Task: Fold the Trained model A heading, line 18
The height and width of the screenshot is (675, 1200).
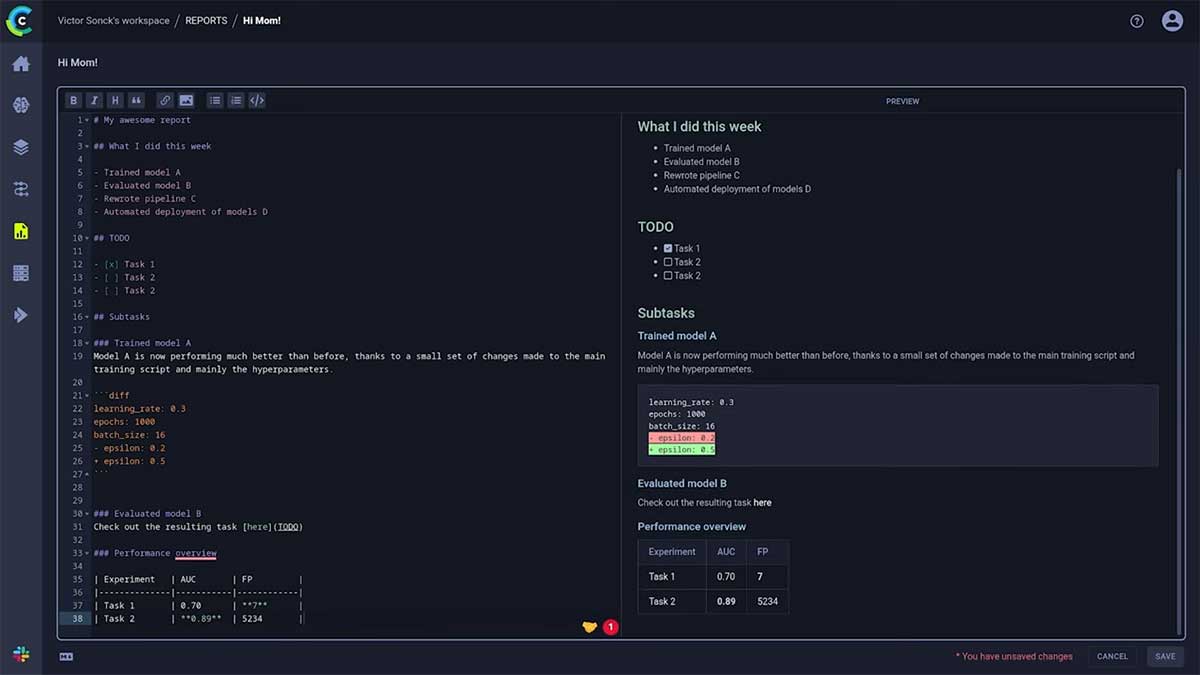Action: [x=87, y=343]
